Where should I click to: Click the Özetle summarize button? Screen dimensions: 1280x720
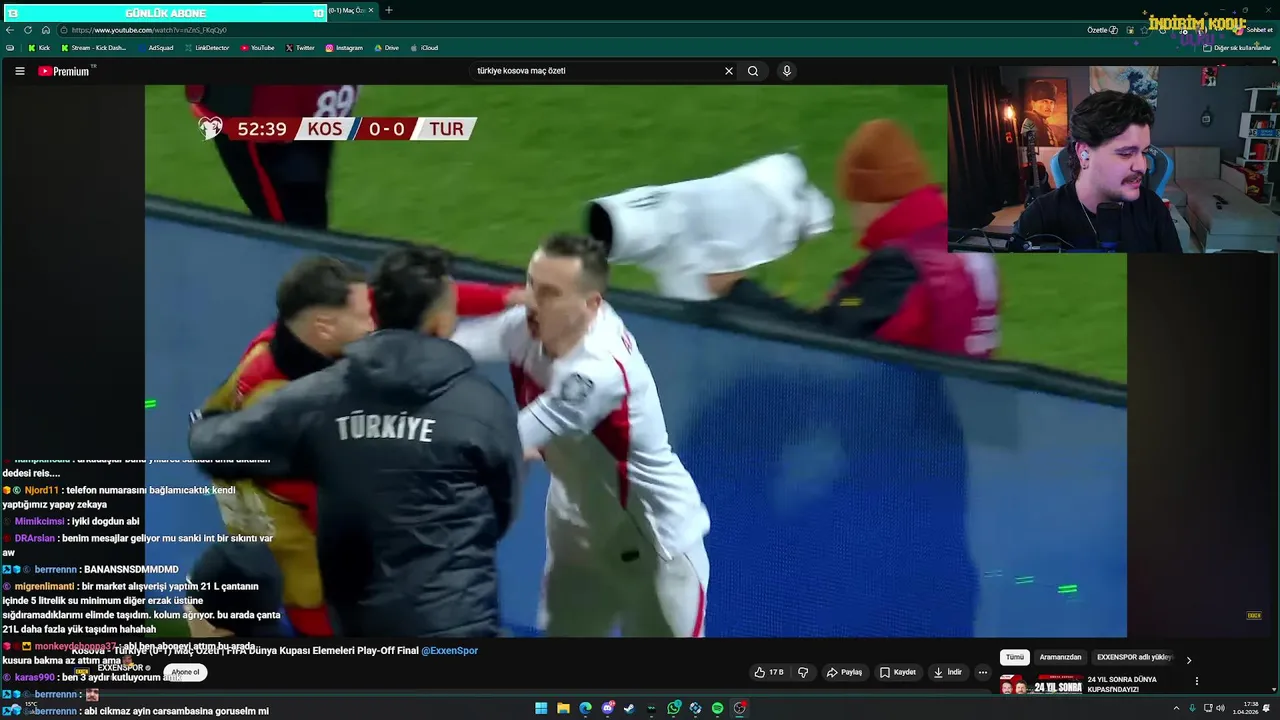coord(1102,30)
